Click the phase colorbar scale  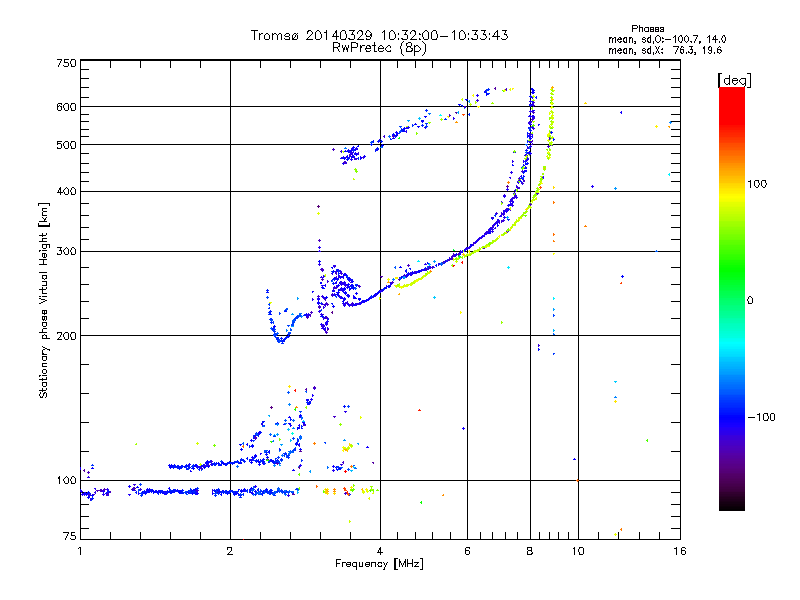[732, 298]
